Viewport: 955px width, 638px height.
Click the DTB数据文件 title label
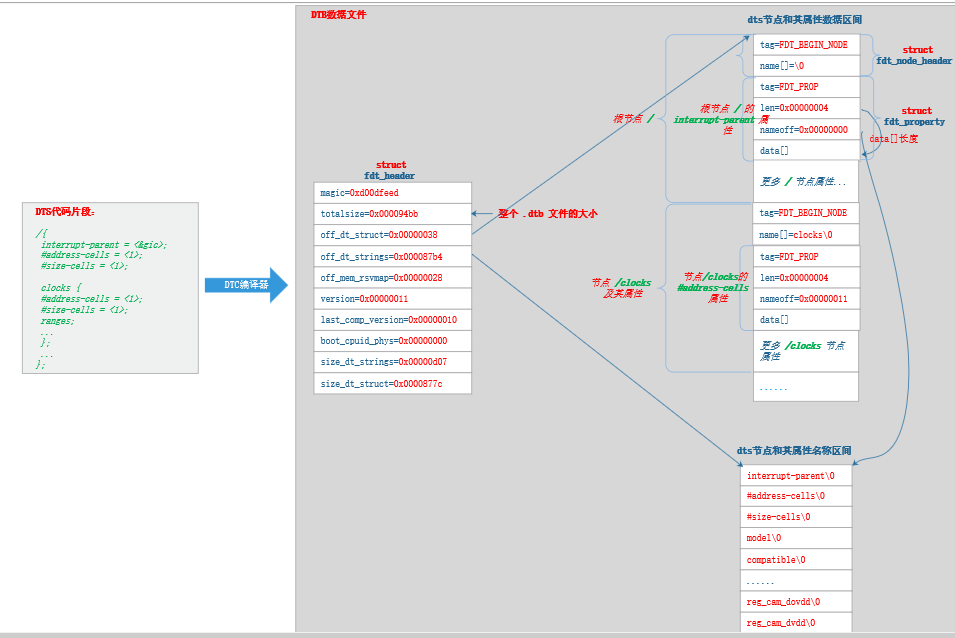point(338,15)
